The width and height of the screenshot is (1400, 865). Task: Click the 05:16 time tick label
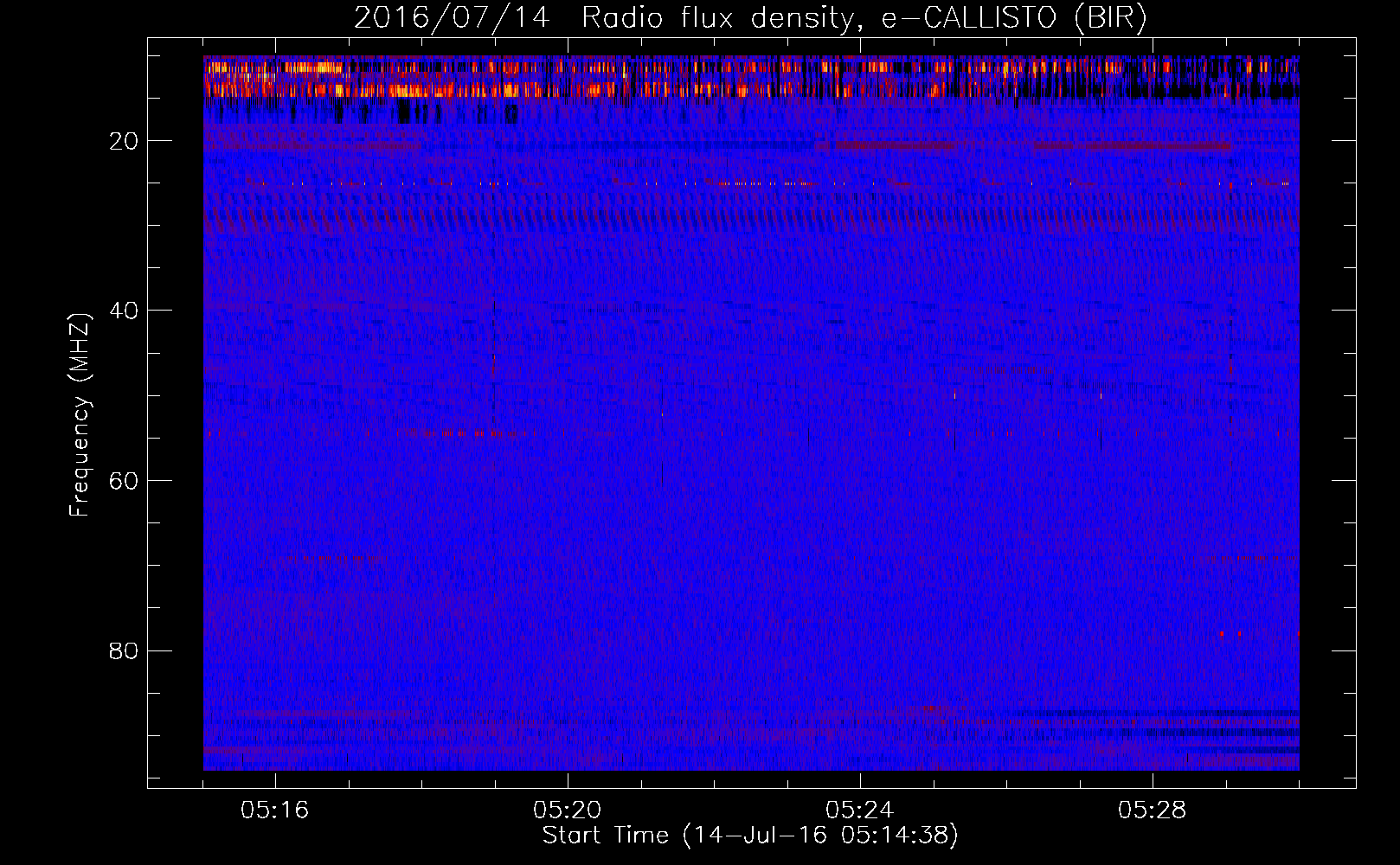point(275,811)
